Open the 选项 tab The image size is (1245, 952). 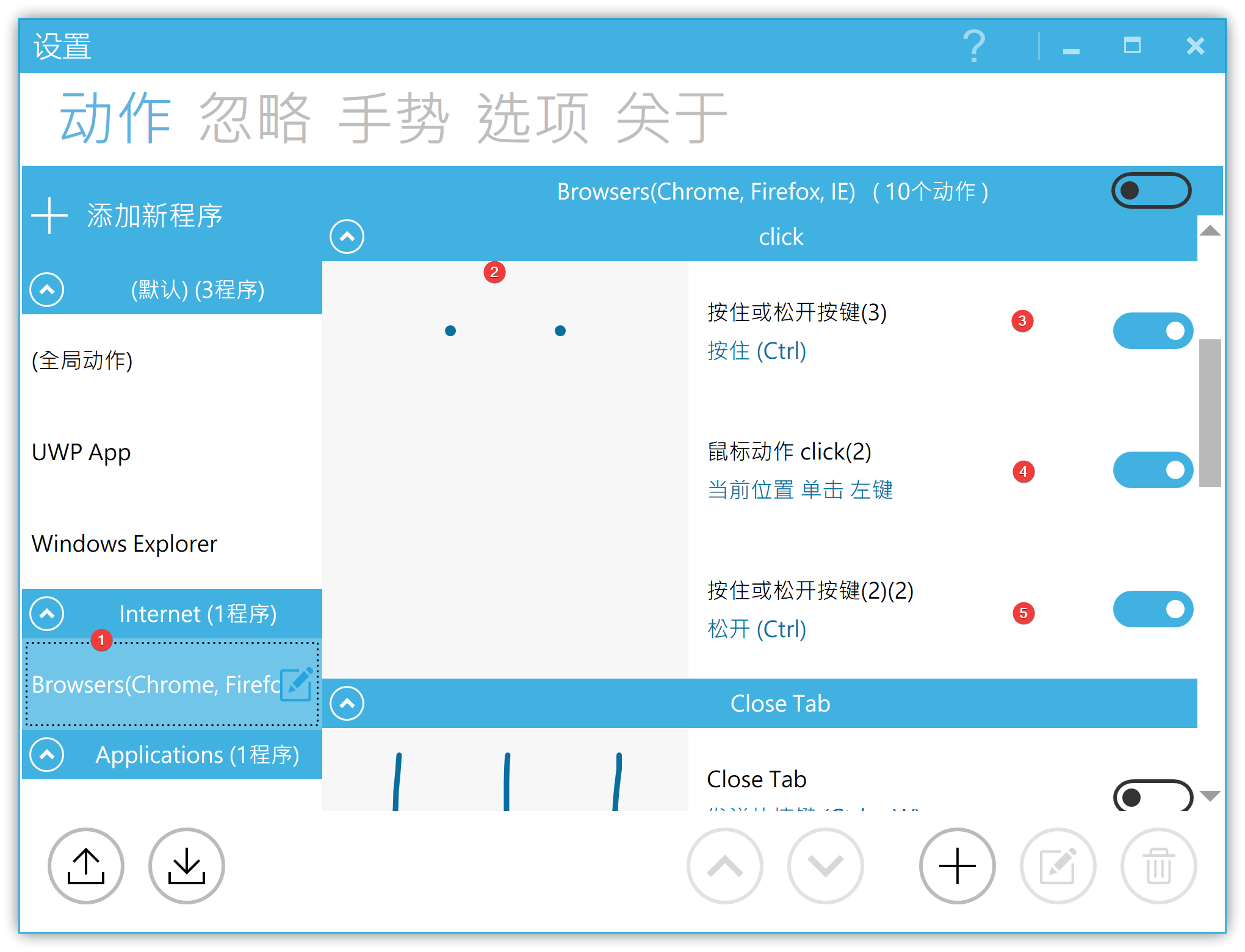(x=533, y=118)
